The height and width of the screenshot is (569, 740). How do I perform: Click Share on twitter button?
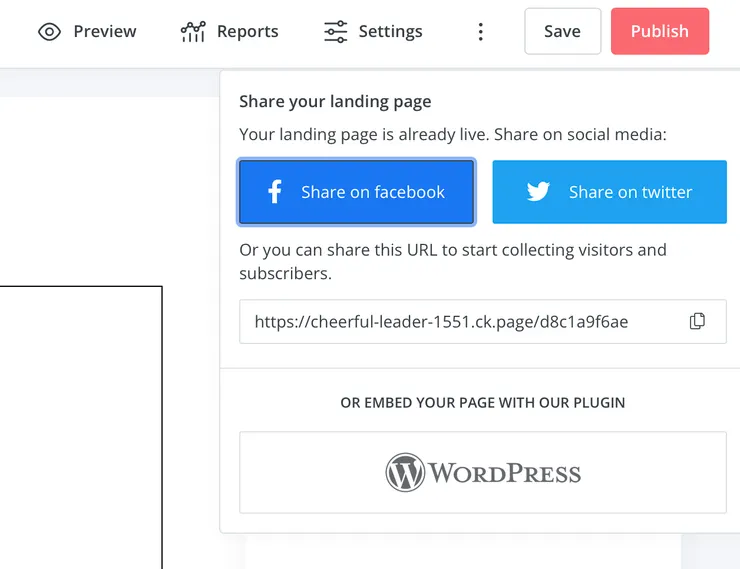(x=609, y=192)
